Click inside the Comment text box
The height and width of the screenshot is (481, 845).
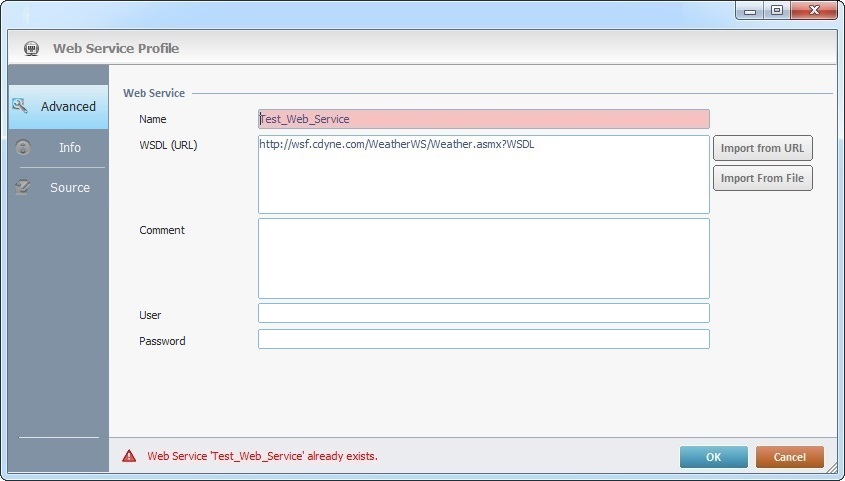pyautogui.click(x=483, y=258)
